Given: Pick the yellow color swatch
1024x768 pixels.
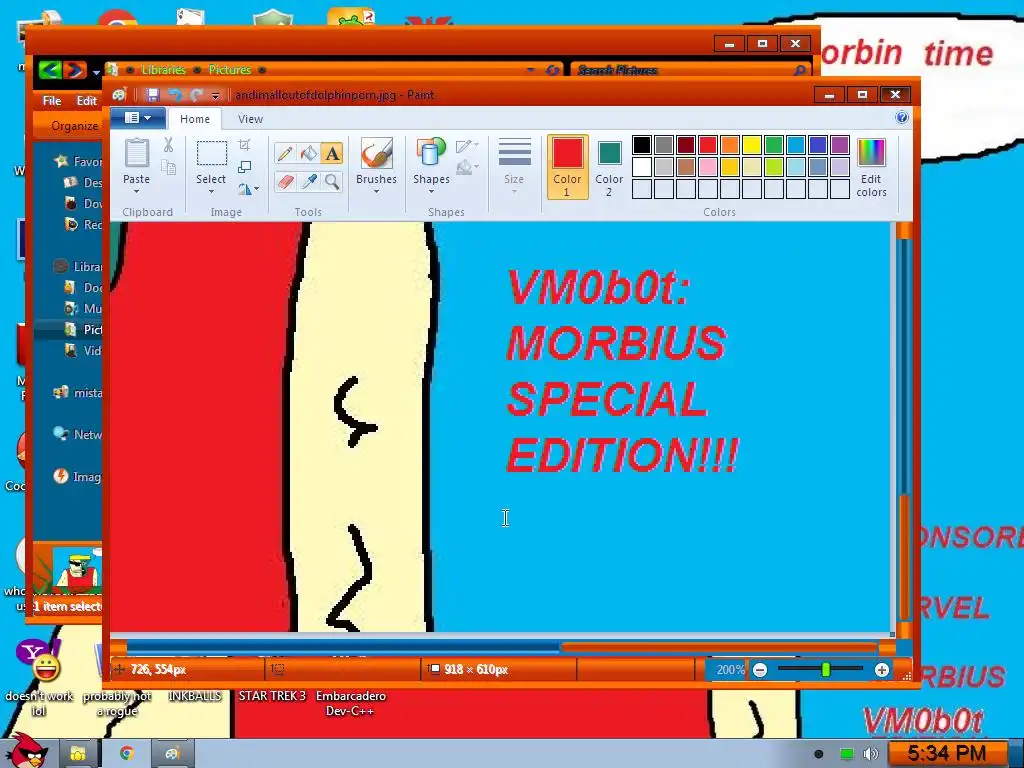Looking at the screenshot, I should [x=752, y=145].
